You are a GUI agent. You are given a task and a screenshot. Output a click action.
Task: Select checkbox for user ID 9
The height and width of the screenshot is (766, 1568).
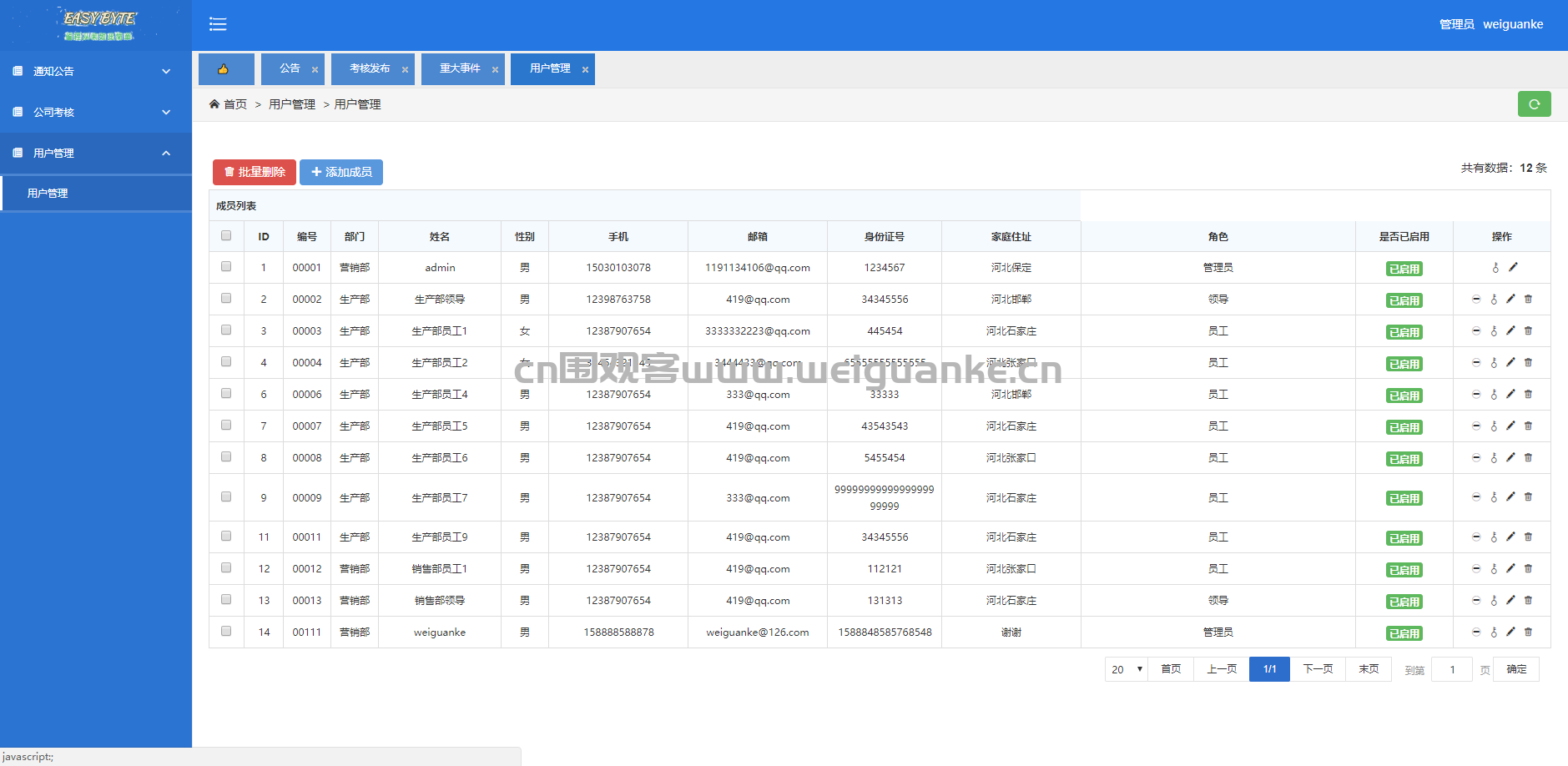226,496
